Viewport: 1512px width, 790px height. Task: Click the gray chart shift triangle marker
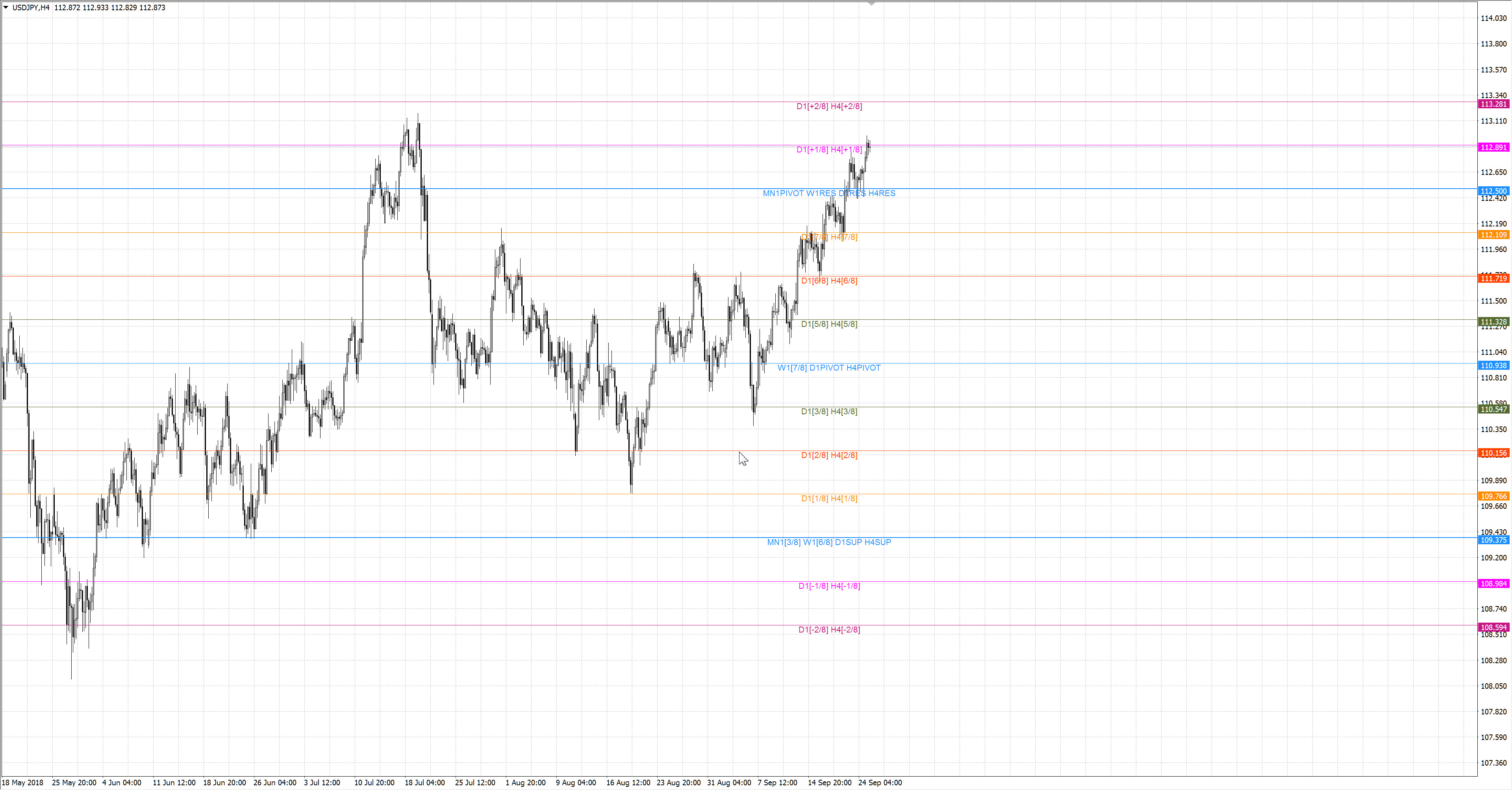click(x=872, y=4)
